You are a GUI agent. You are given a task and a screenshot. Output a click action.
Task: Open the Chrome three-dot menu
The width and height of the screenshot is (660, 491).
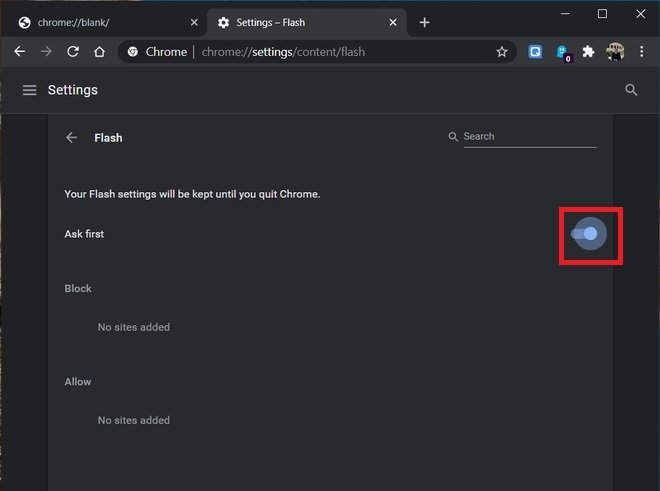pos(641,52)
